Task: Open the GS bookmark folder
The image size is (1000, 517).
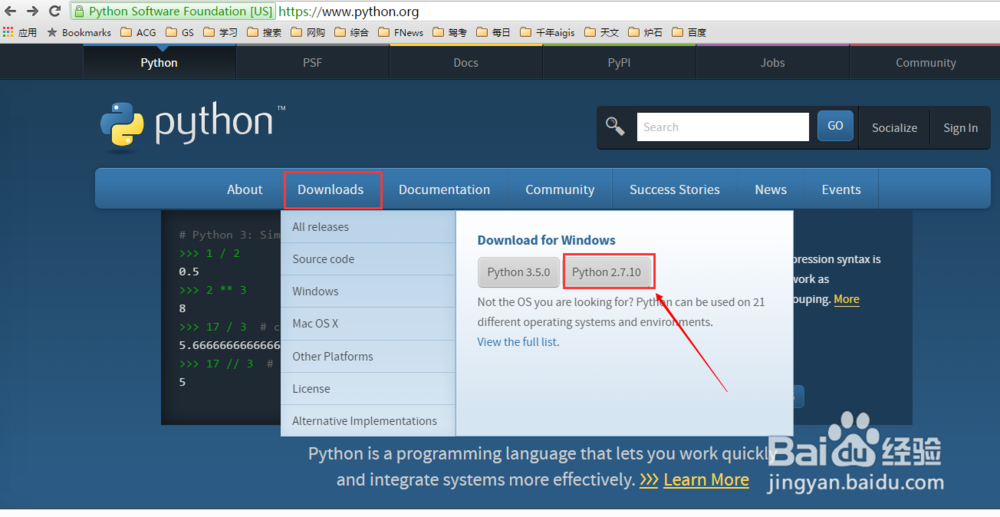Action: pos(179,32)
